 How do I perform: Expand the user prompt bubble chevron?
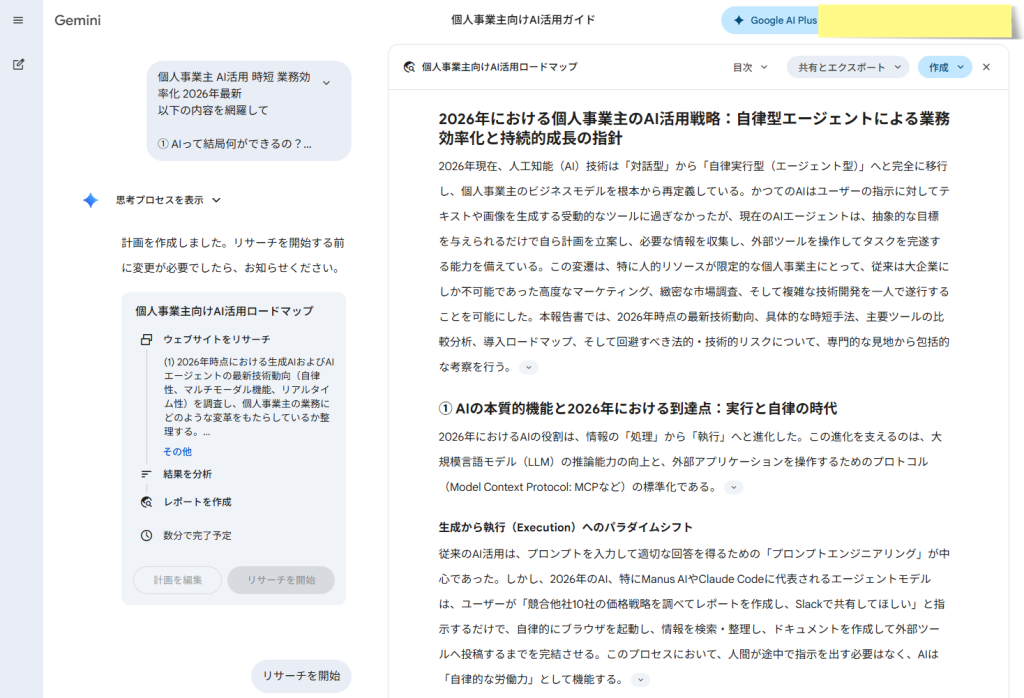[x=327, y=83]
